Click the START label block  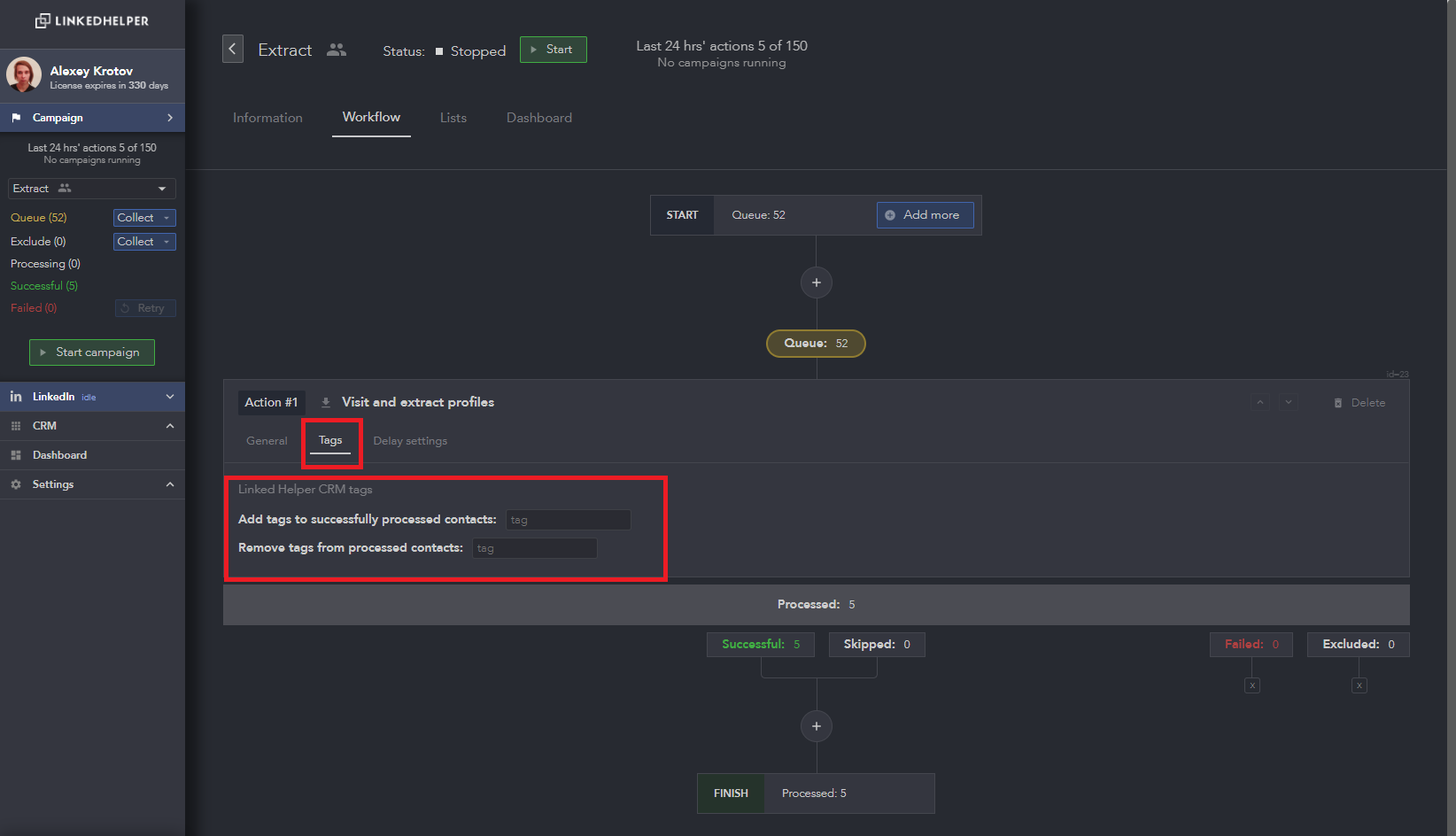(682, 215)
